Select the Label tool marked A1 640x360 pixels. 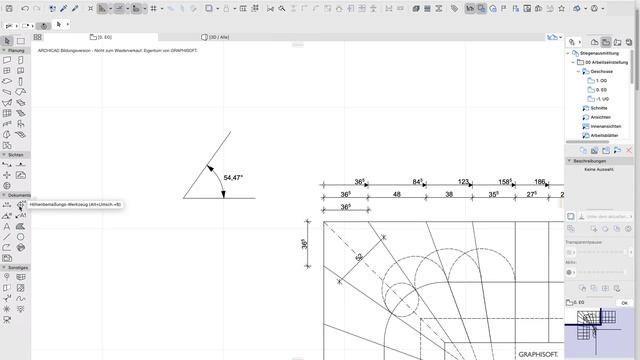pyautogui.click(x=20, y=216)
